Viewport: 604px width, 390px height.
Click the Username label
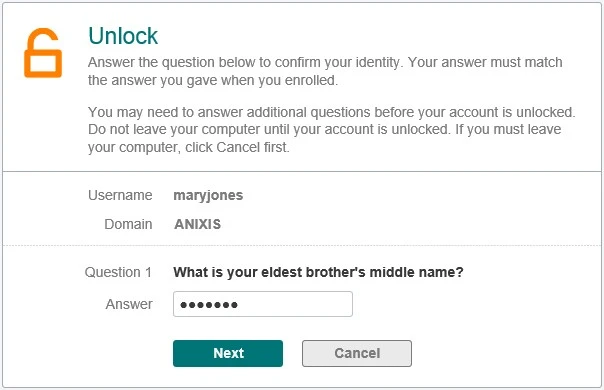click(120, 195)
